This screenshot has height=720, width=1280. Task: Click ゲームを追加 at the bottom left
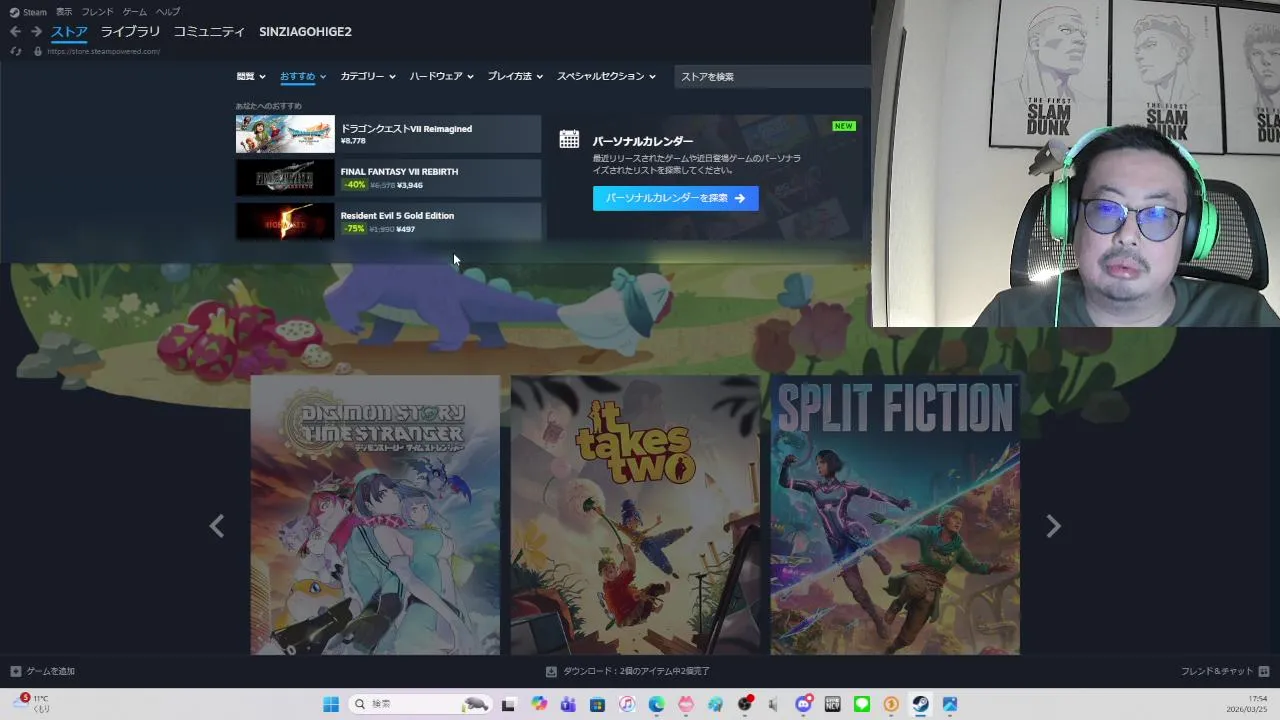pyautogui.click(x=42, y=671)
